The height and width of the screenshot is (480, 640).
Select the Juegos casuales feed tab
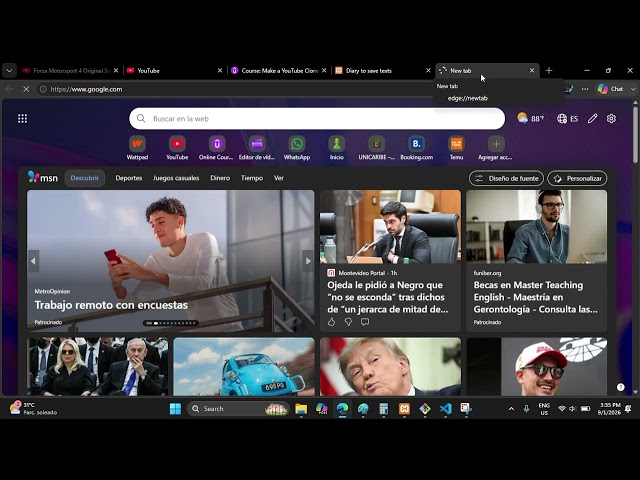coord(176,178)
